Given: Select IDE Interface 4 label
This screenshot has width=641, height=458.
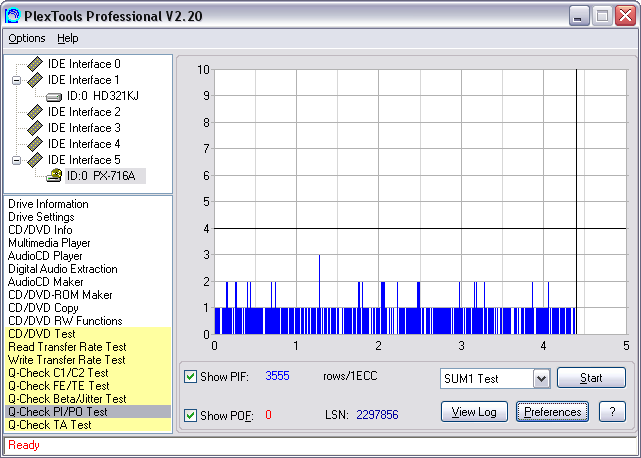Looking at the screenshot, I should tap(84, 144).
